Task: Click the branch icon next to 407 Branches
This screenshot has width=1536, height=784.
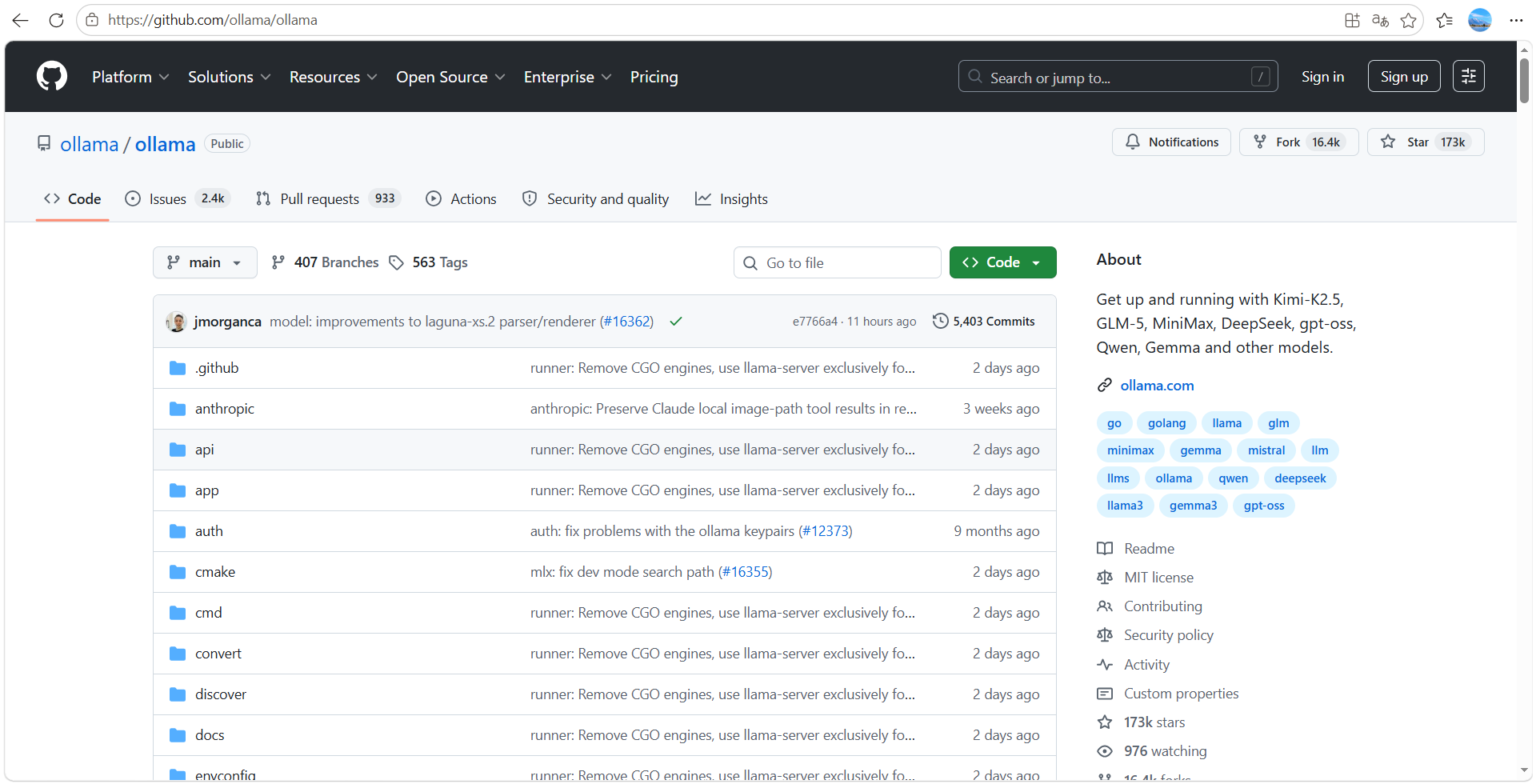Action: 278,262
